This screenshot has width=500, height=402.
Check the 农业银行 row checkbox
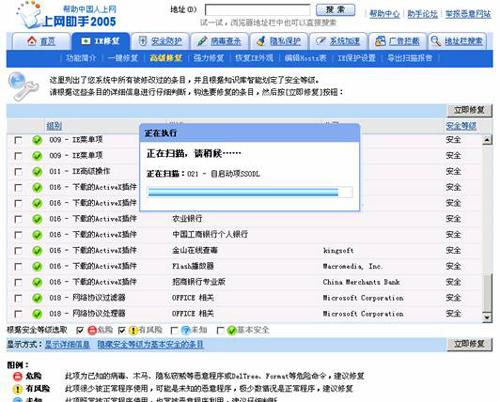click(18, 219)
